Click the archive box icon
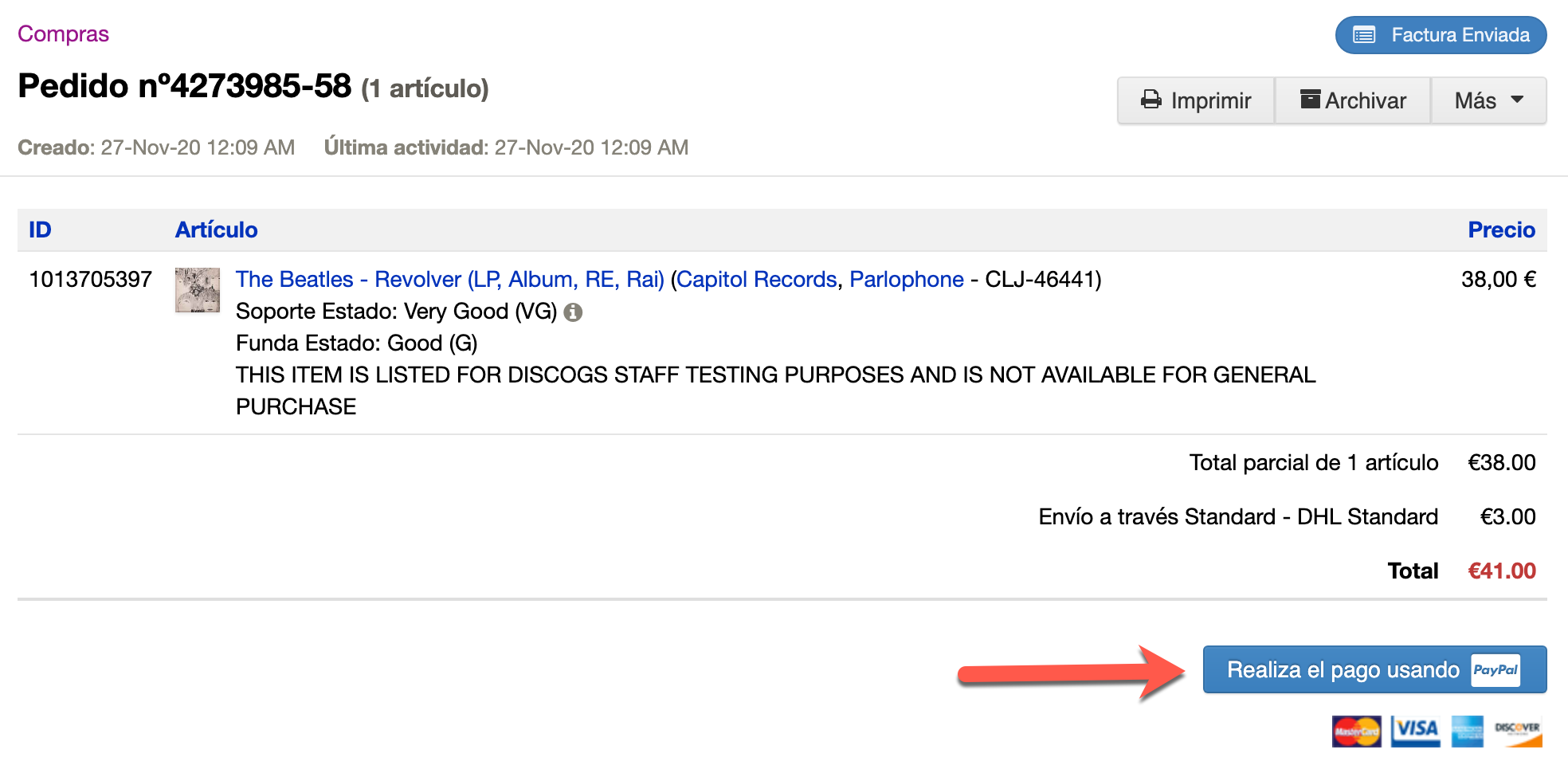The image size is (1568, 765). [1310, 100]
